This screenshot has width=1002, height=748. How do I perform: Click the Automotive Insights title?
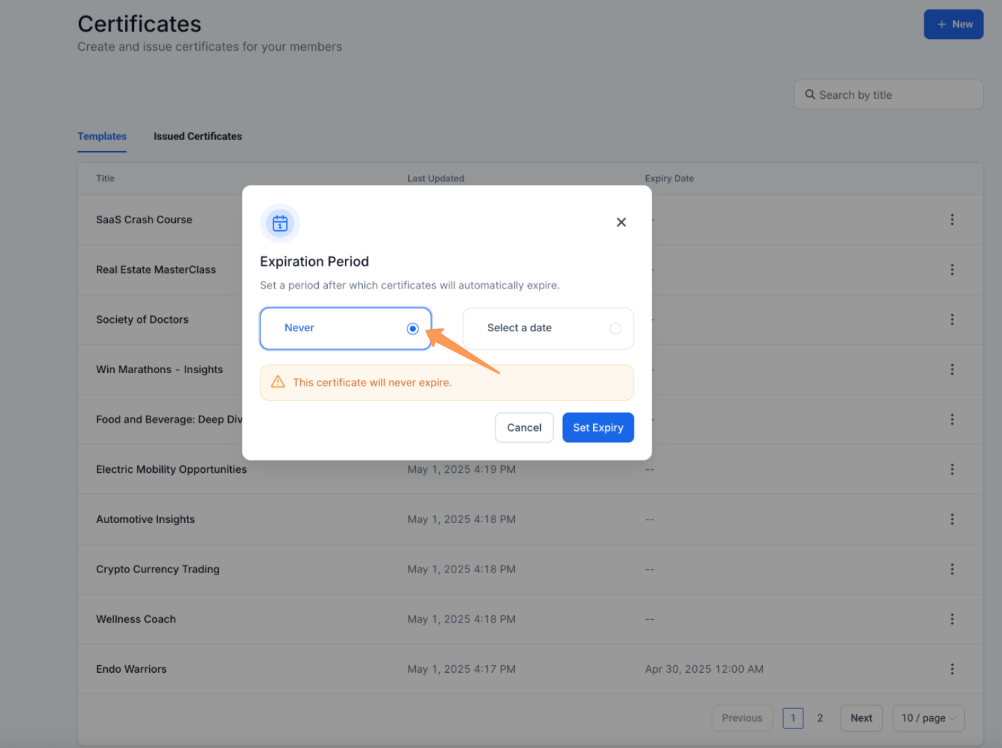145,519
